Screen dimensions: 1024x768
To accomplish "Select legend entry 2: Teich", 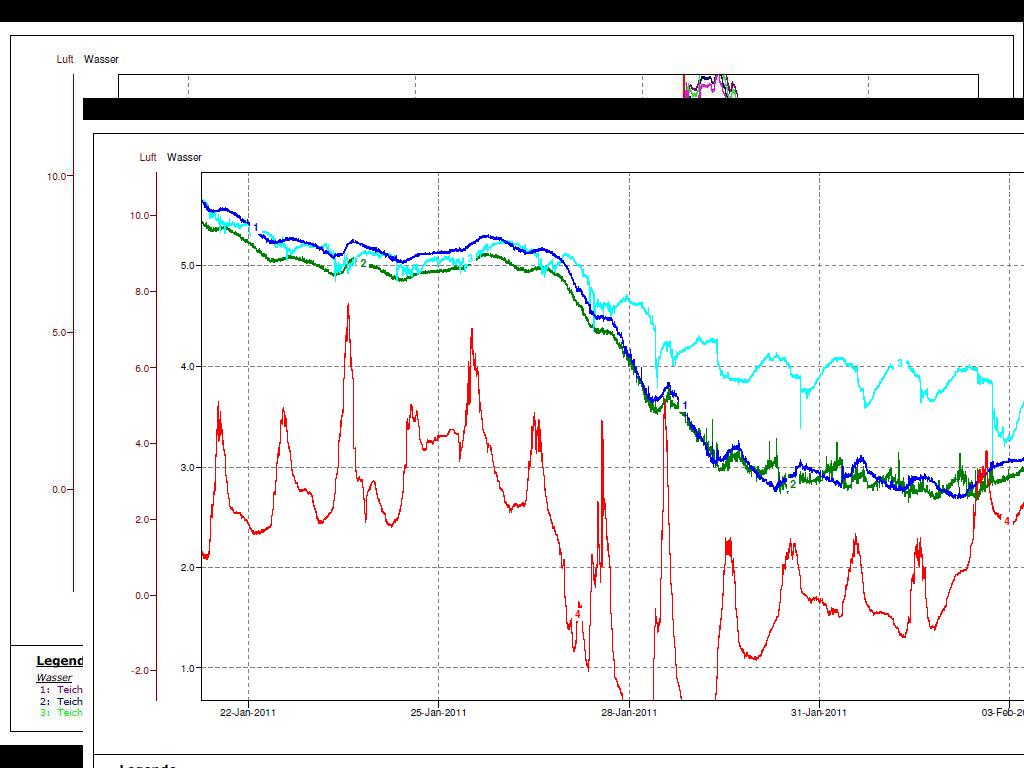I will (61, 701).
